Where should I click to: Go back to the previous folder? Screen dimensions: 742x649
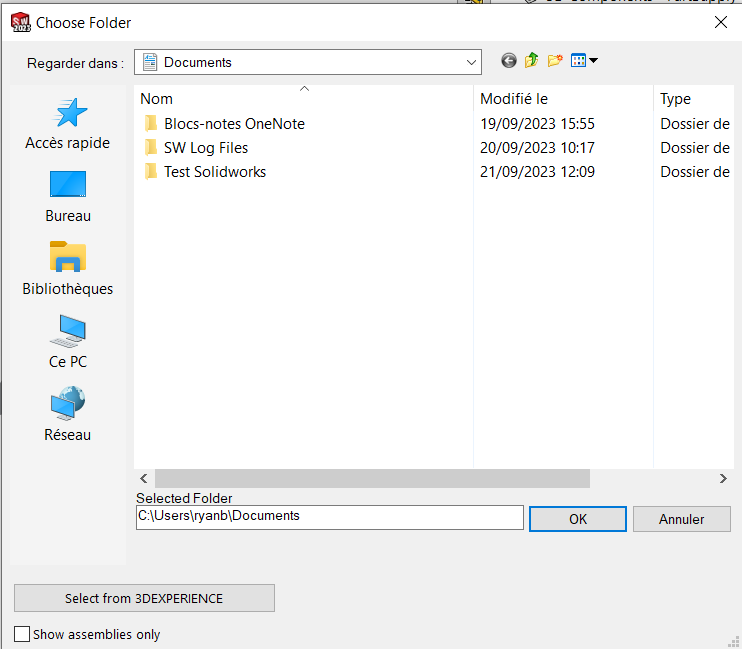[509, 62]
